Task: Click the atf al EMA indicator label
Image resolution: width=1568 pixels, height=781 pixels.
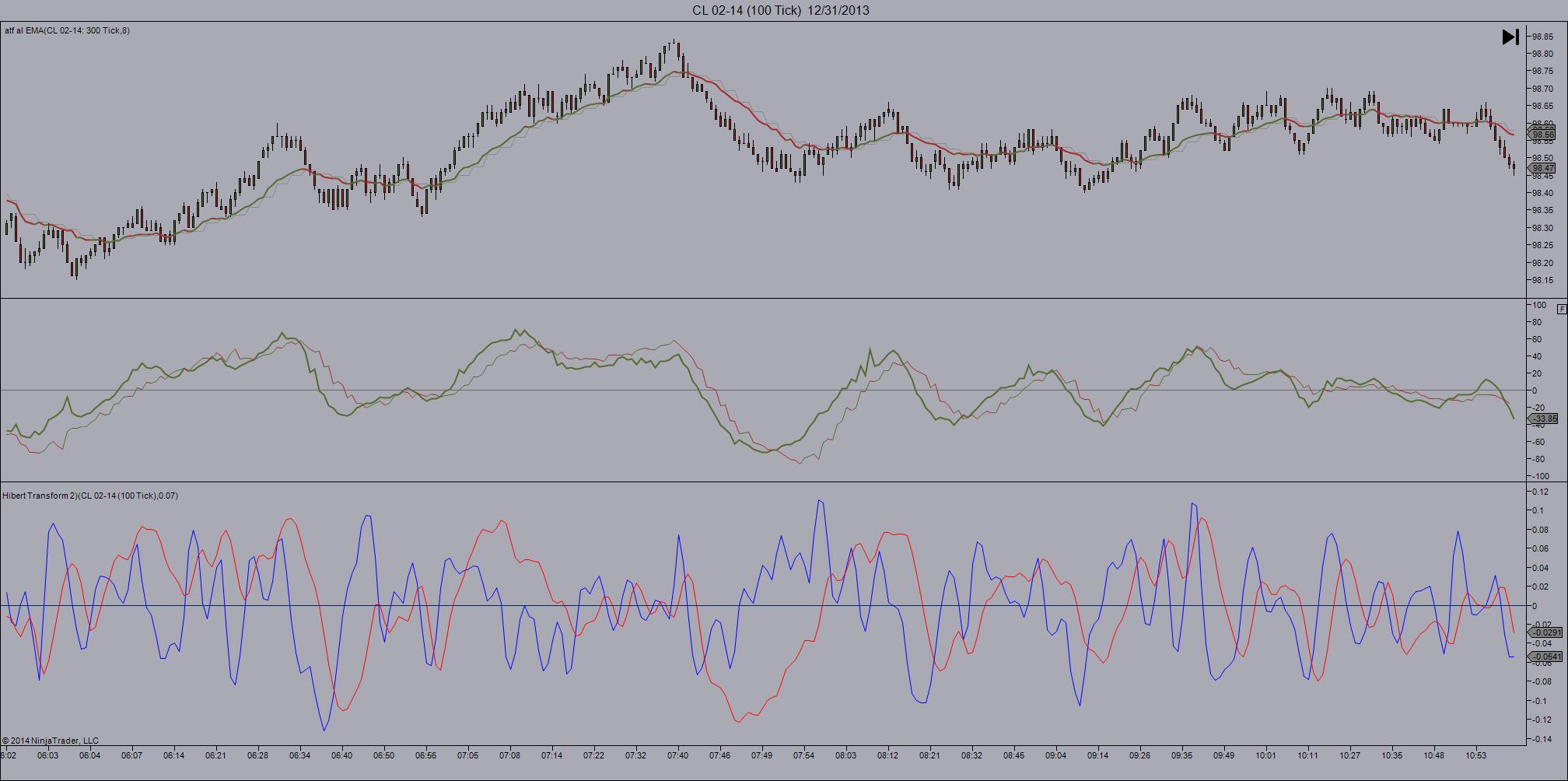Action: pyautogui.click(x=68, y=30)
